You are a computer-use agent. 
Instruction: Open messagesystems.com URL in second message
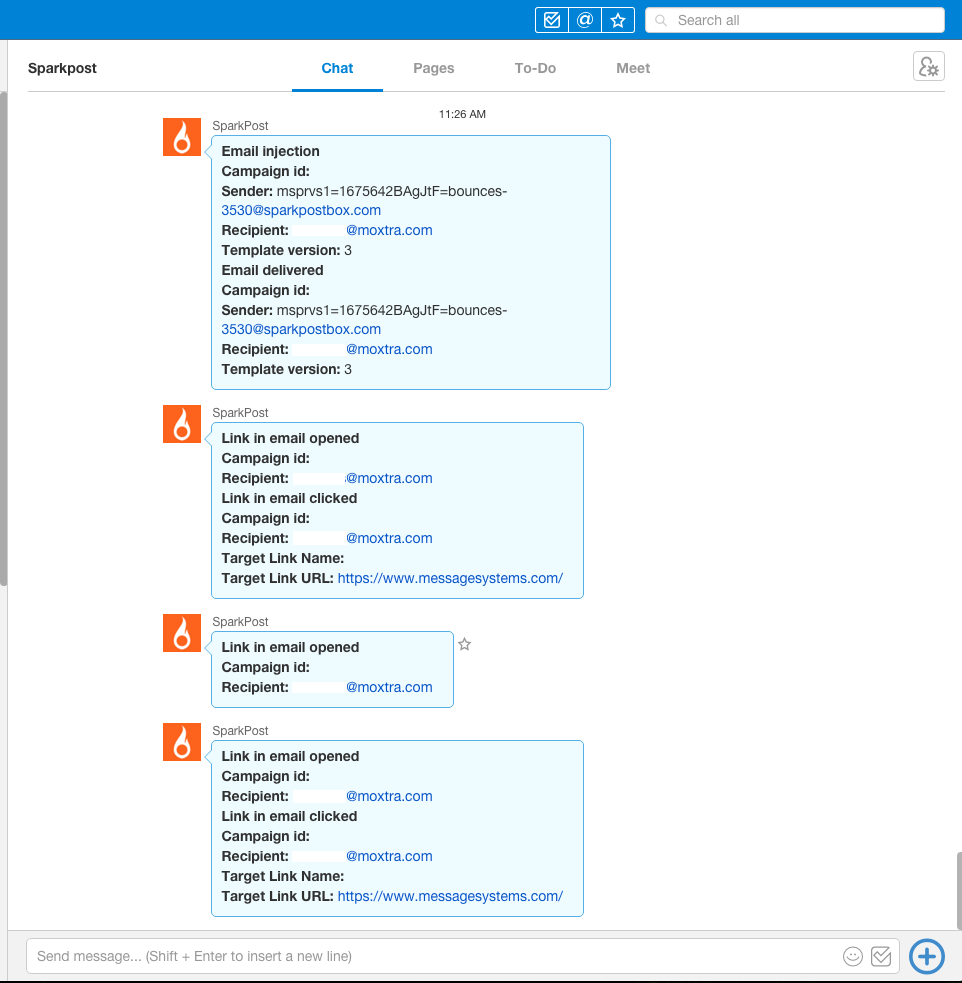[450, 578]
